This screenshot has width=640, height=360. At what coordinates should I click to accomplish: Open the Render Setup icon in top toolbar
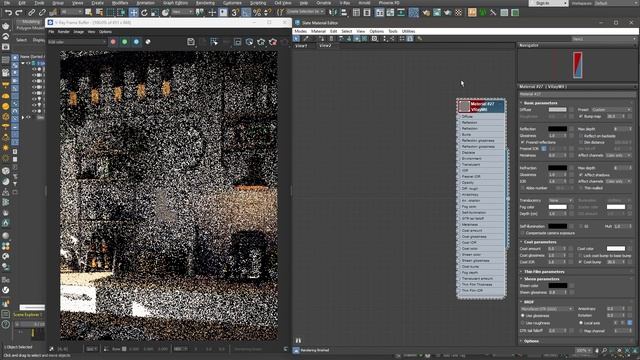tap(426, 13)
